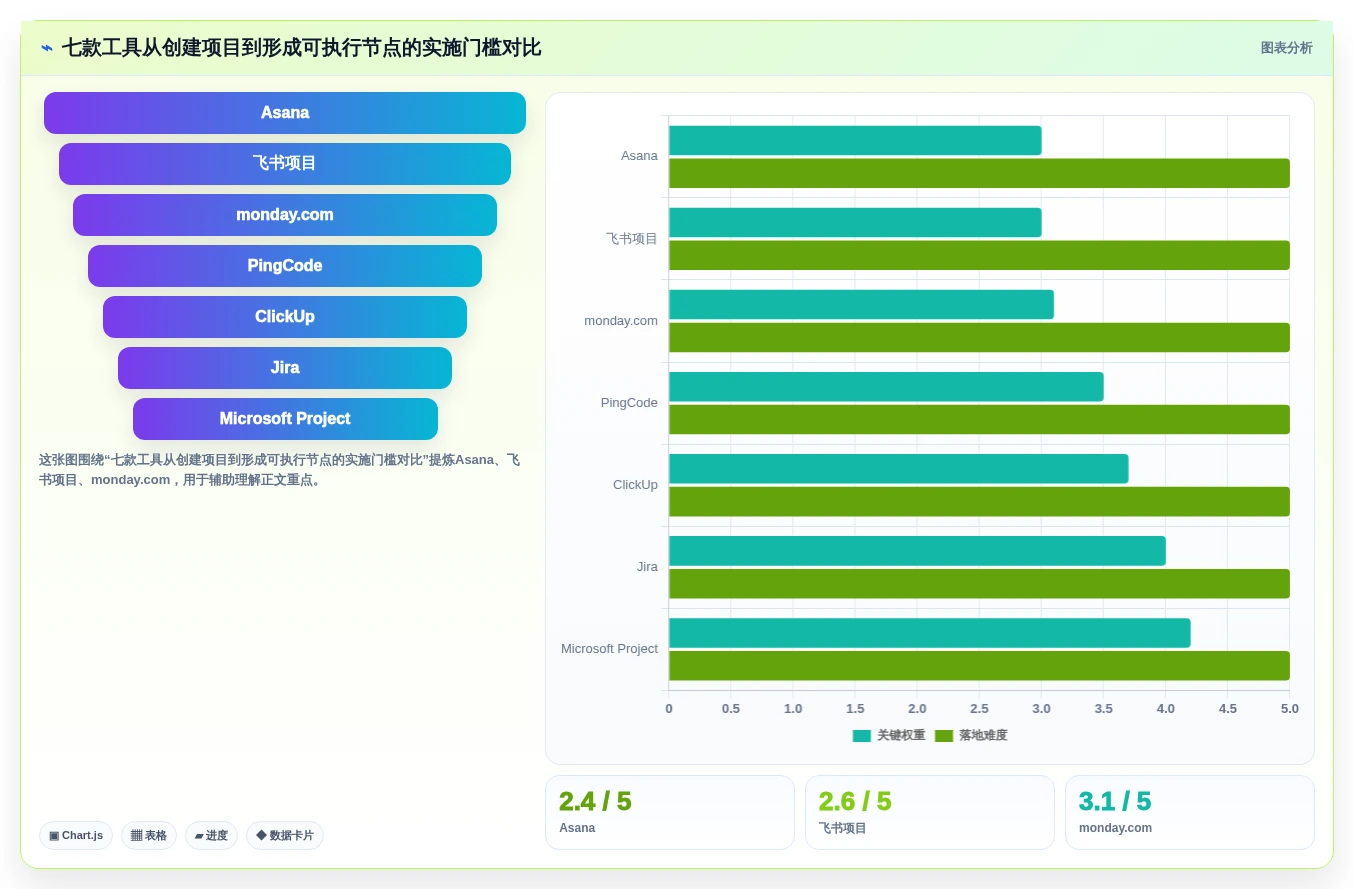The width and height of the screenshot is (1354, 889).
Task: Select the Jira funnel stage
Action: pos(285,368)
